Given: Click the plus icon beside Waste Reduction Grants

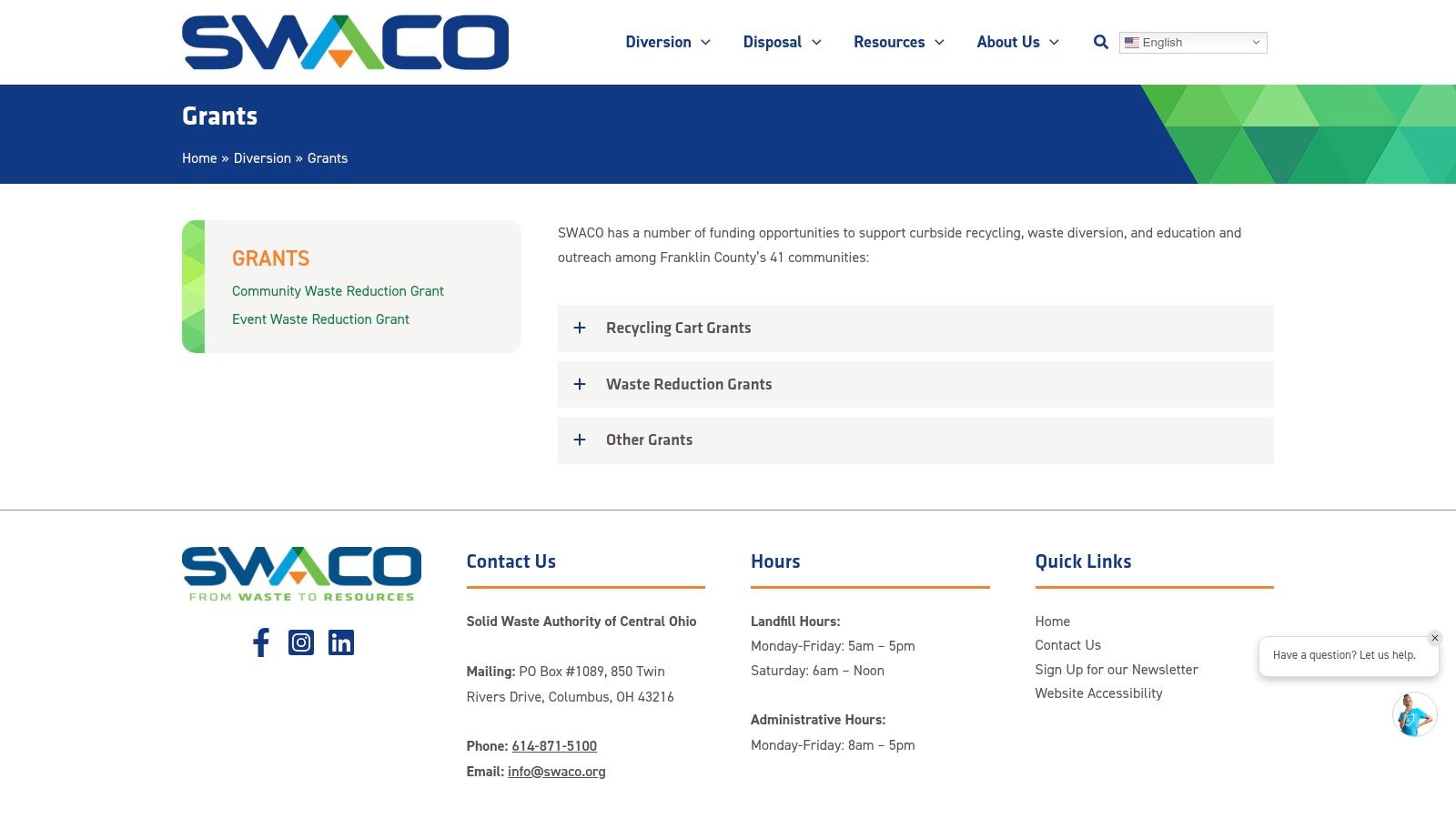Looking at the screenshot, I should (580, 384).
